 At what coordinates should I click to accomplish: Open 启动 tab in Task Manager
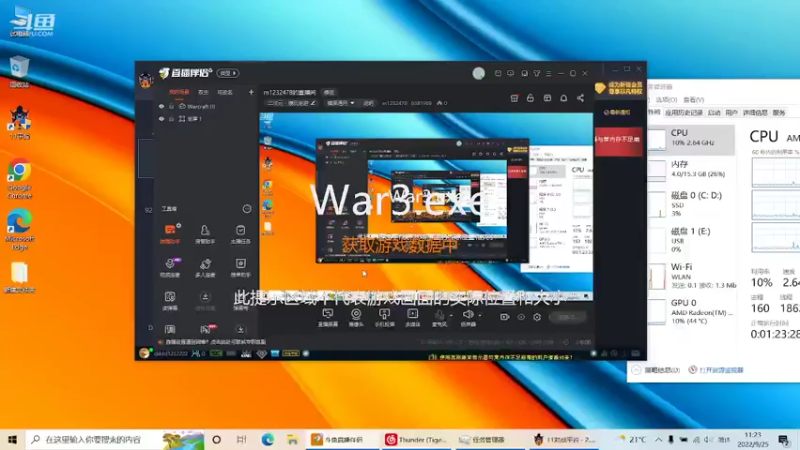(714, 113)
